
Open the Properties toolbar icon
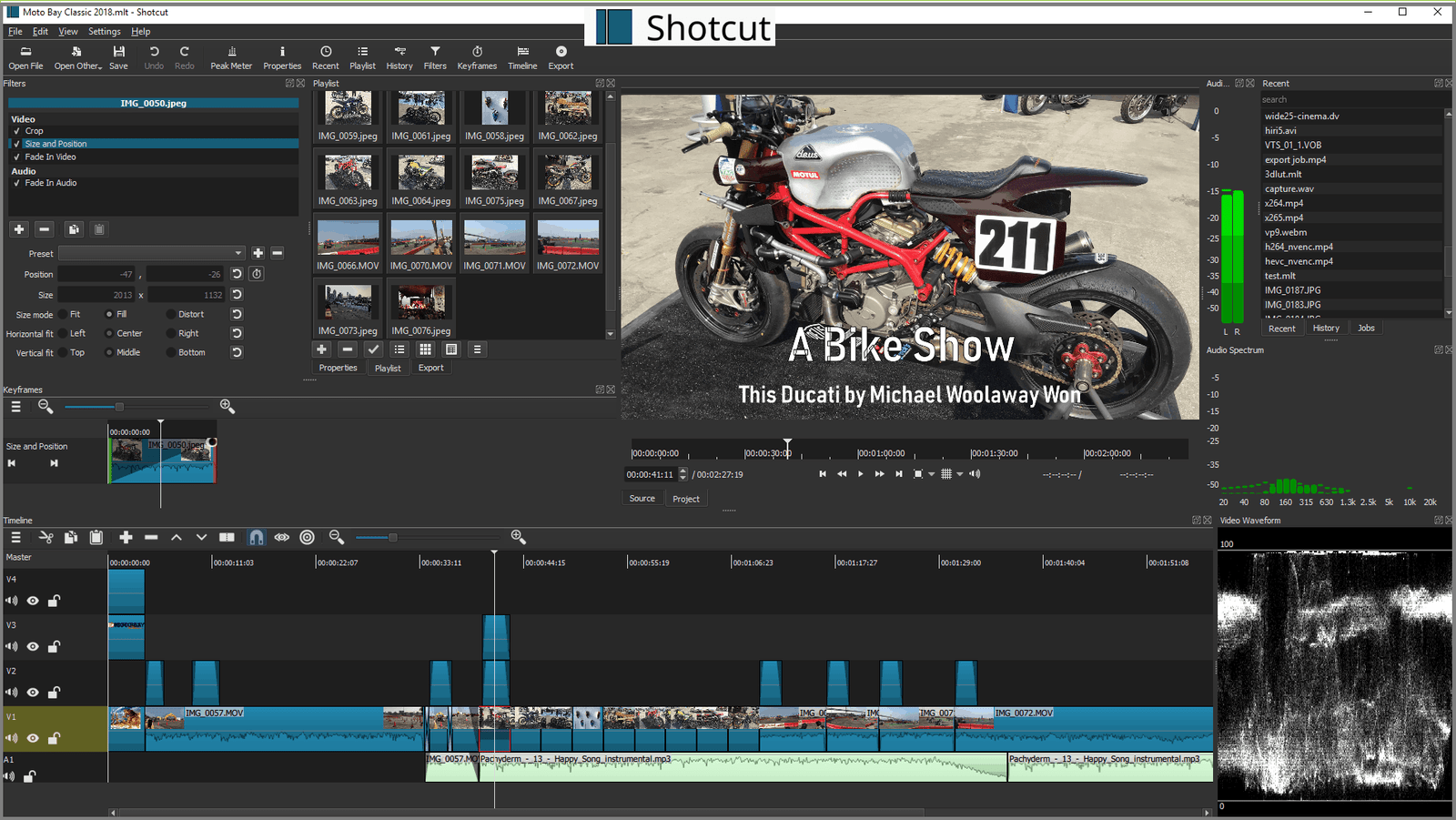click(282, 57)
